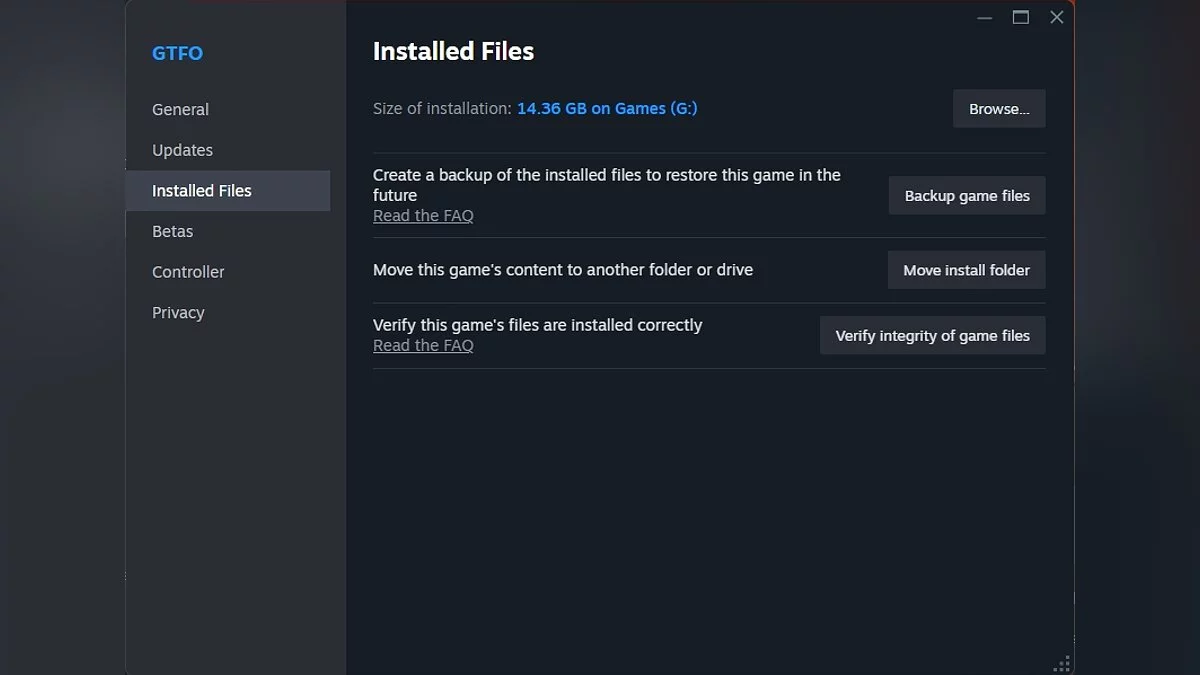The image size is (1200, 675).
Task: Click the Browse... button
Action: pos(999,109)
